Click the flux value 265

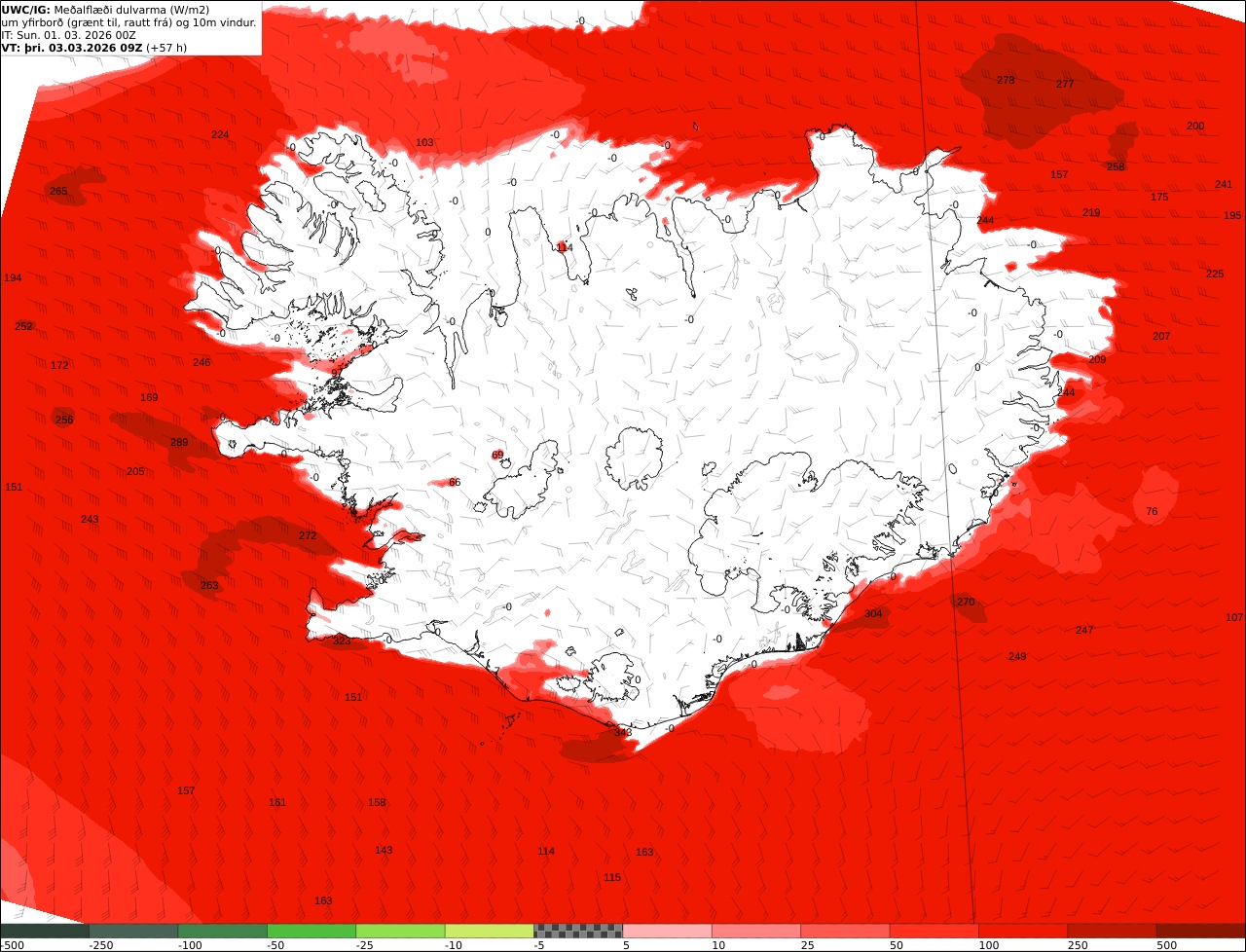(x=58, y=191)
